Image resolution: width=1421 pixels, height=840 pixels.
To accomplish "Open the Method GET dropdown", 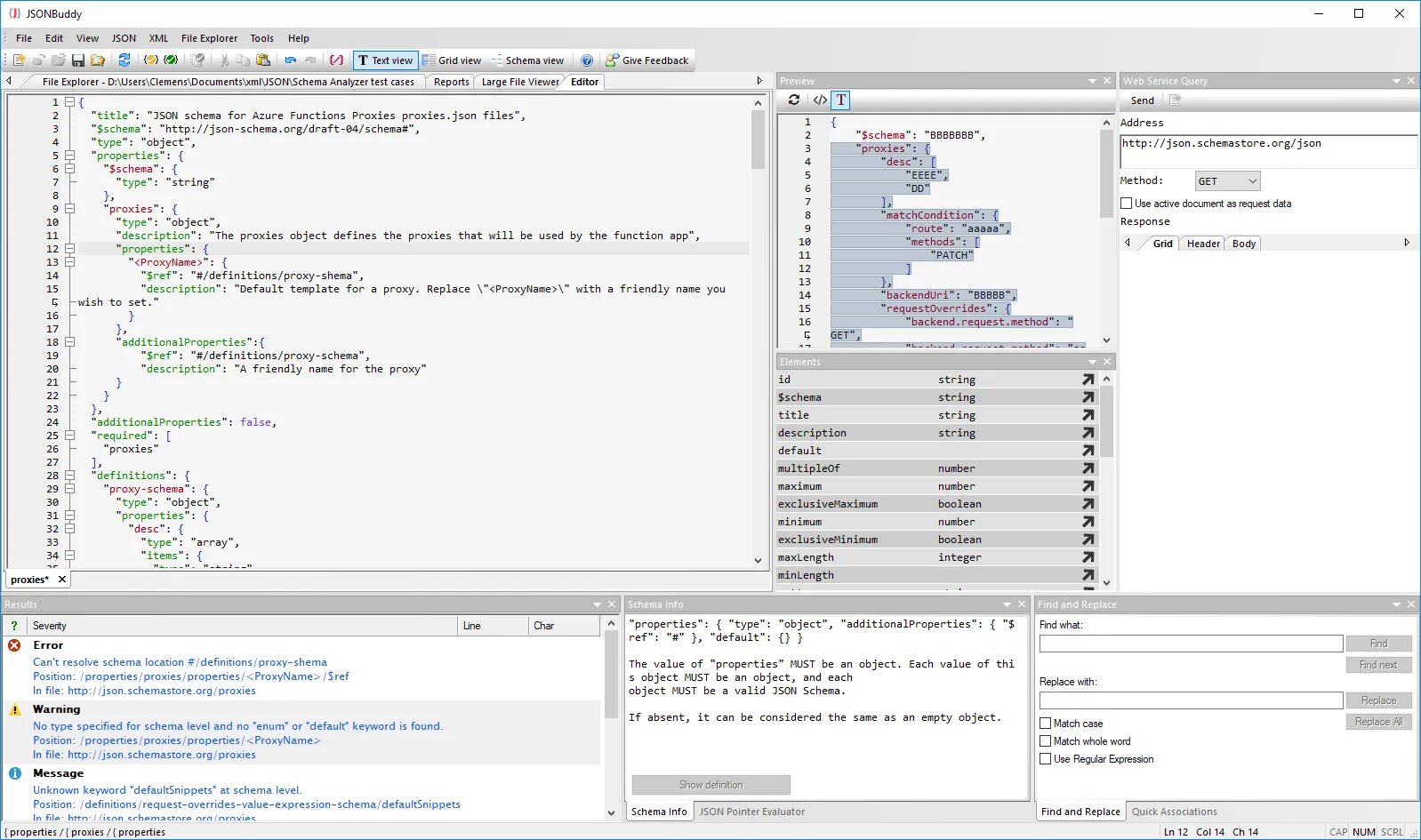I will pyautogui.click(x=1227, y=181).
